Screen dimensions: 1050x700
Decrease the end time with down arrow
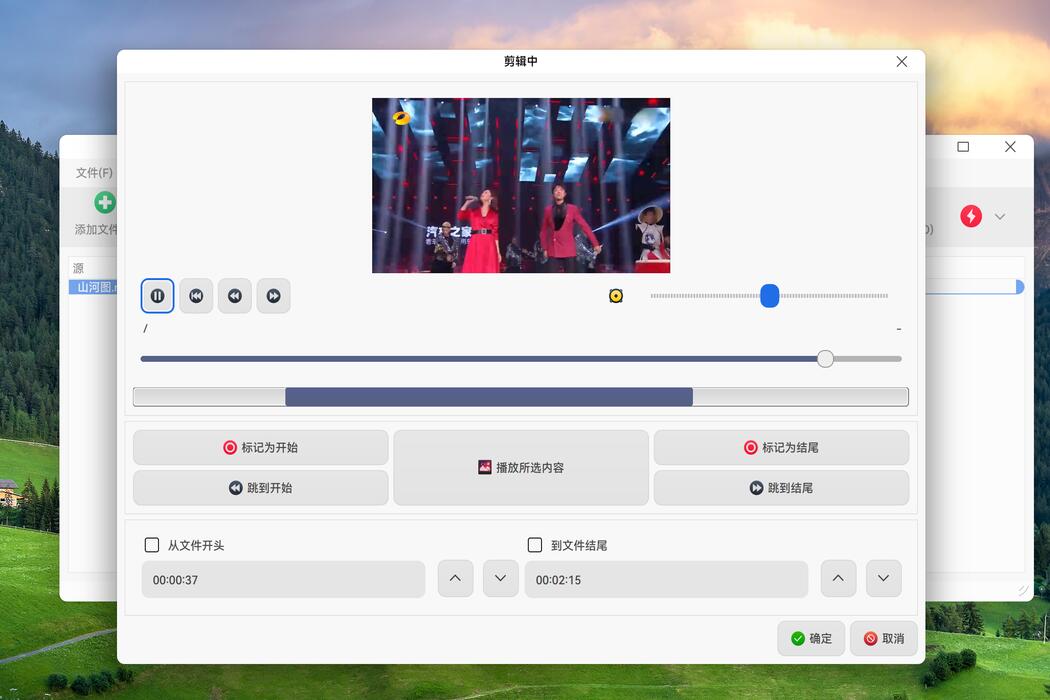tap(883, 578)
